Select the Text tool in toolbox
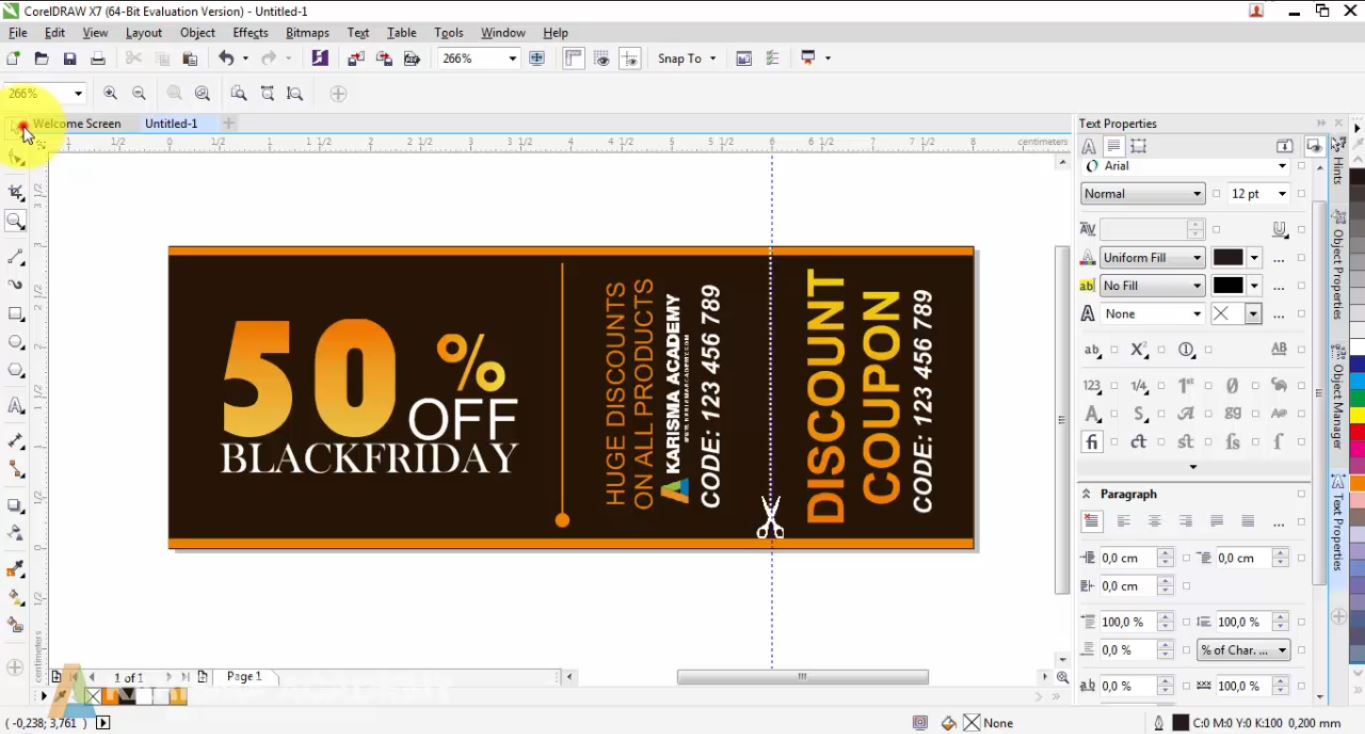The height and width of the screenshot is (734, 1365). point(16,406)
